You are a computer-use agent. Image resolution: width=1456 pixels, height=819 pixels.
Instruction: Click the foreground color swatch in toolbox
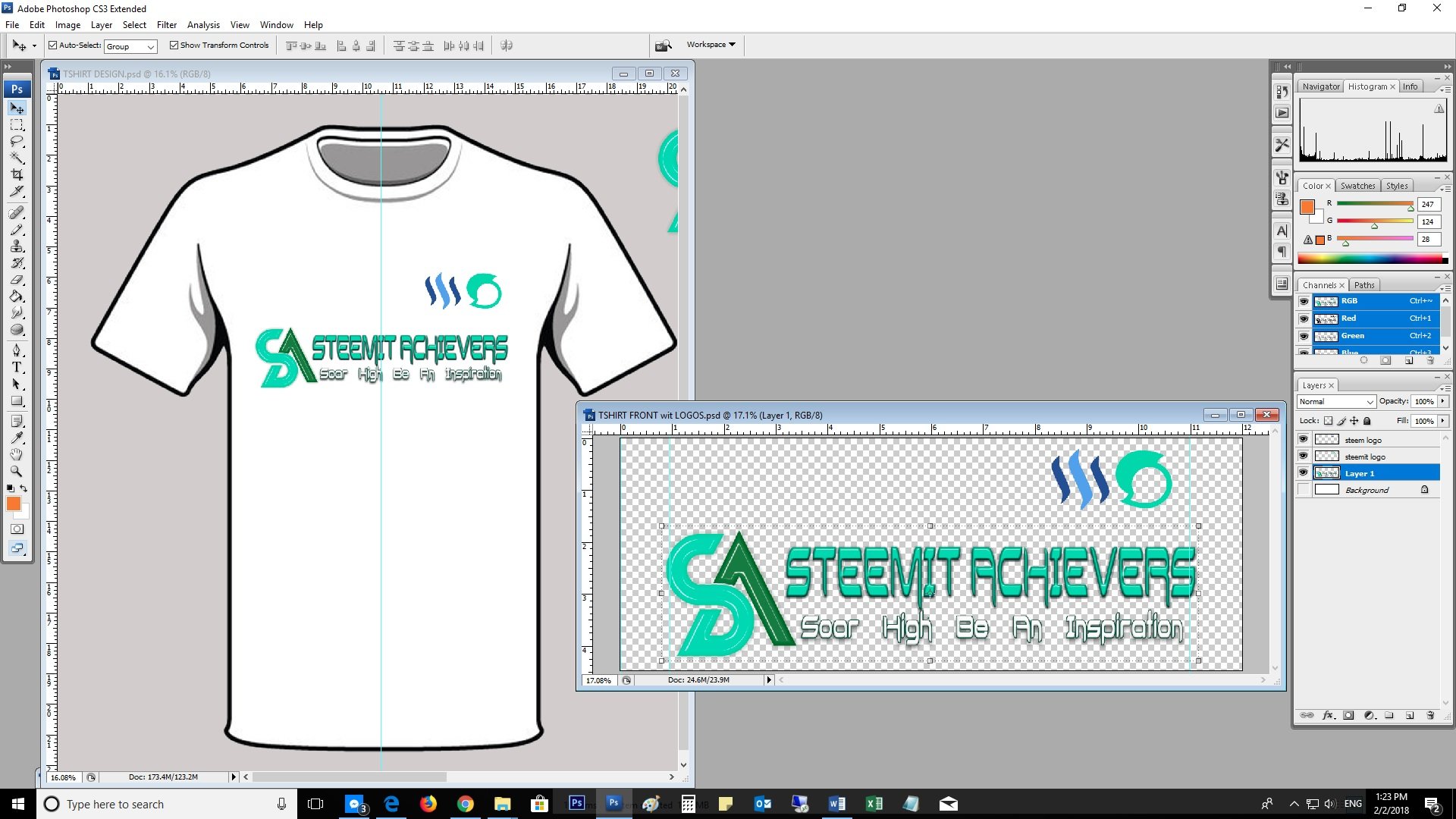13,504
